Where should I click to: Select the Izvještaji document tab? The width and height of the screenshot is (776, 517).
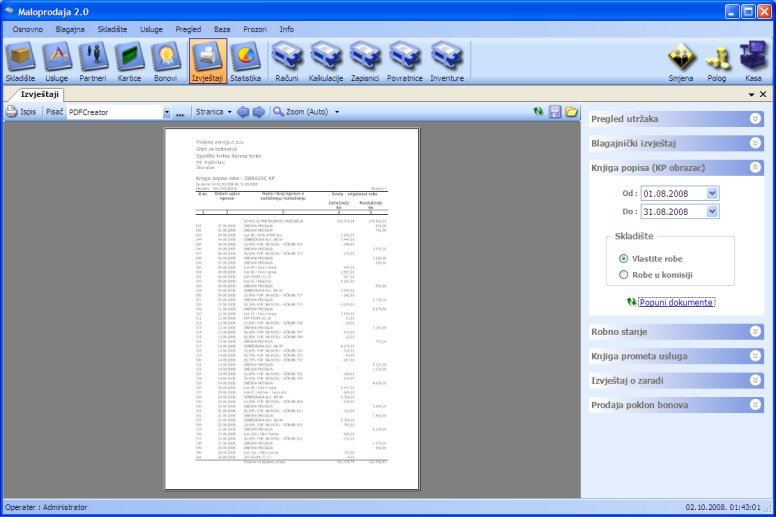point(41,93)
